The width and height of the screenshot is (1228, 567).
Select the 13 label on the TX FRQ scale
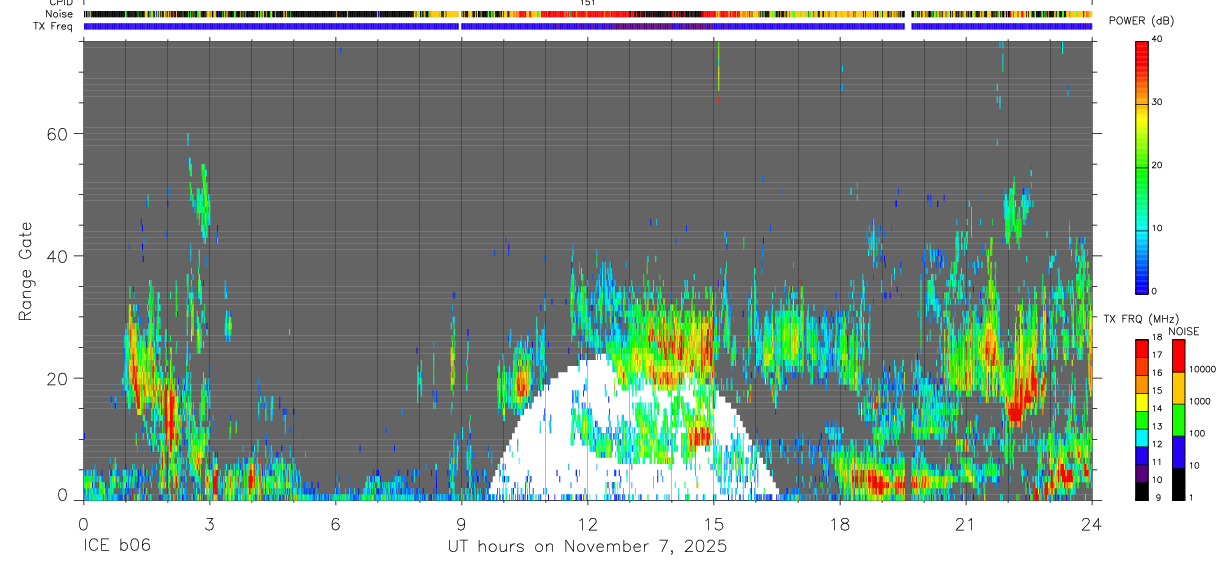pos(1157,426)
